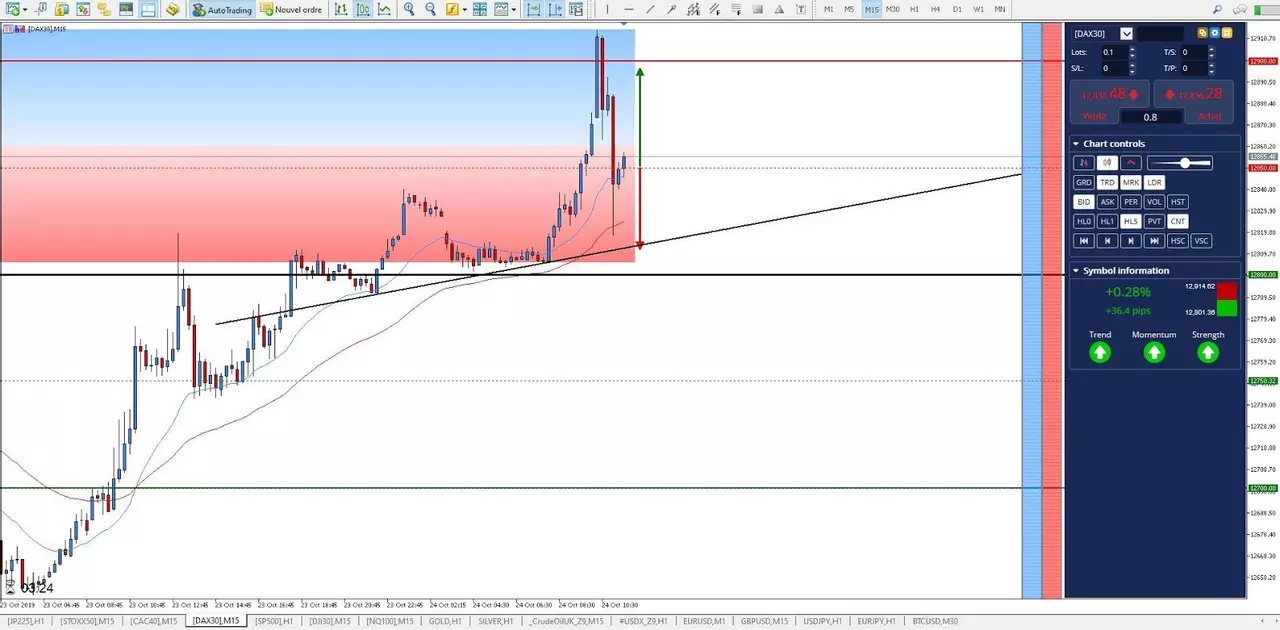The image size is (1280, 630).
Task: Toggle the HST button
Action: (x=1178, y=202)
